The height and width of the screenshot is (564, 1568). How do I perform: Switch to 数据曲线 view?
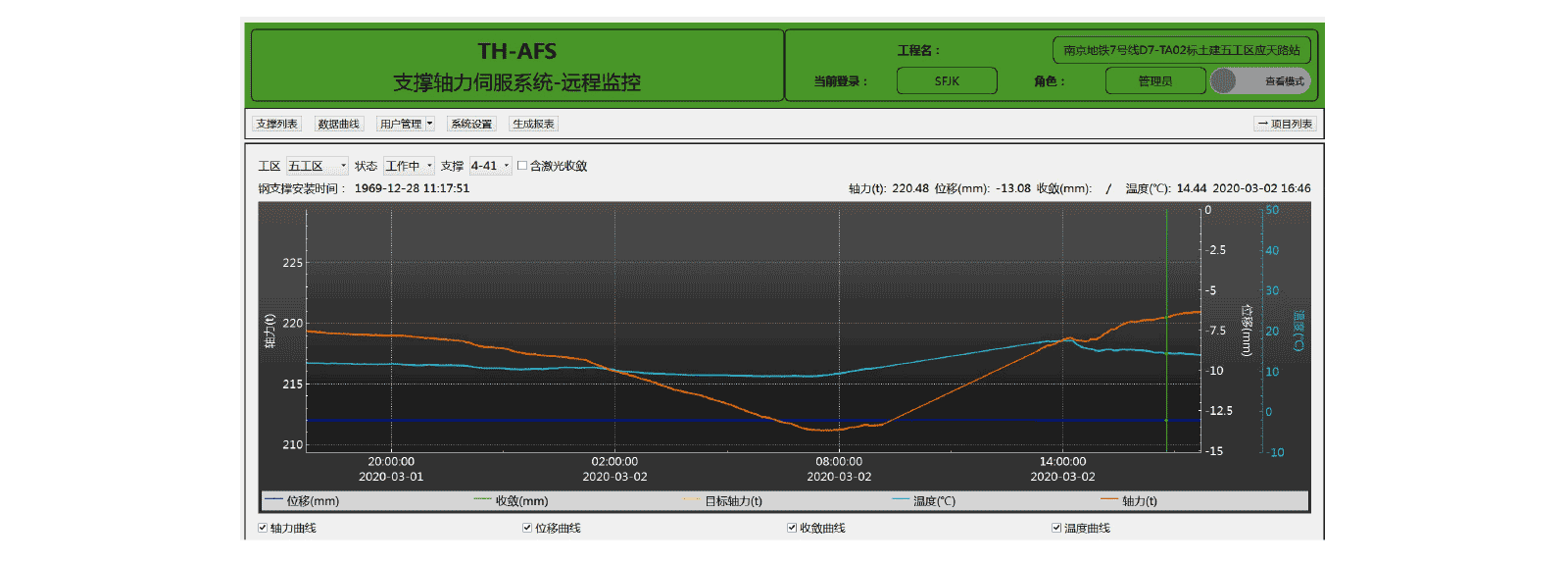pyautogui.click(x=339, y=124)
